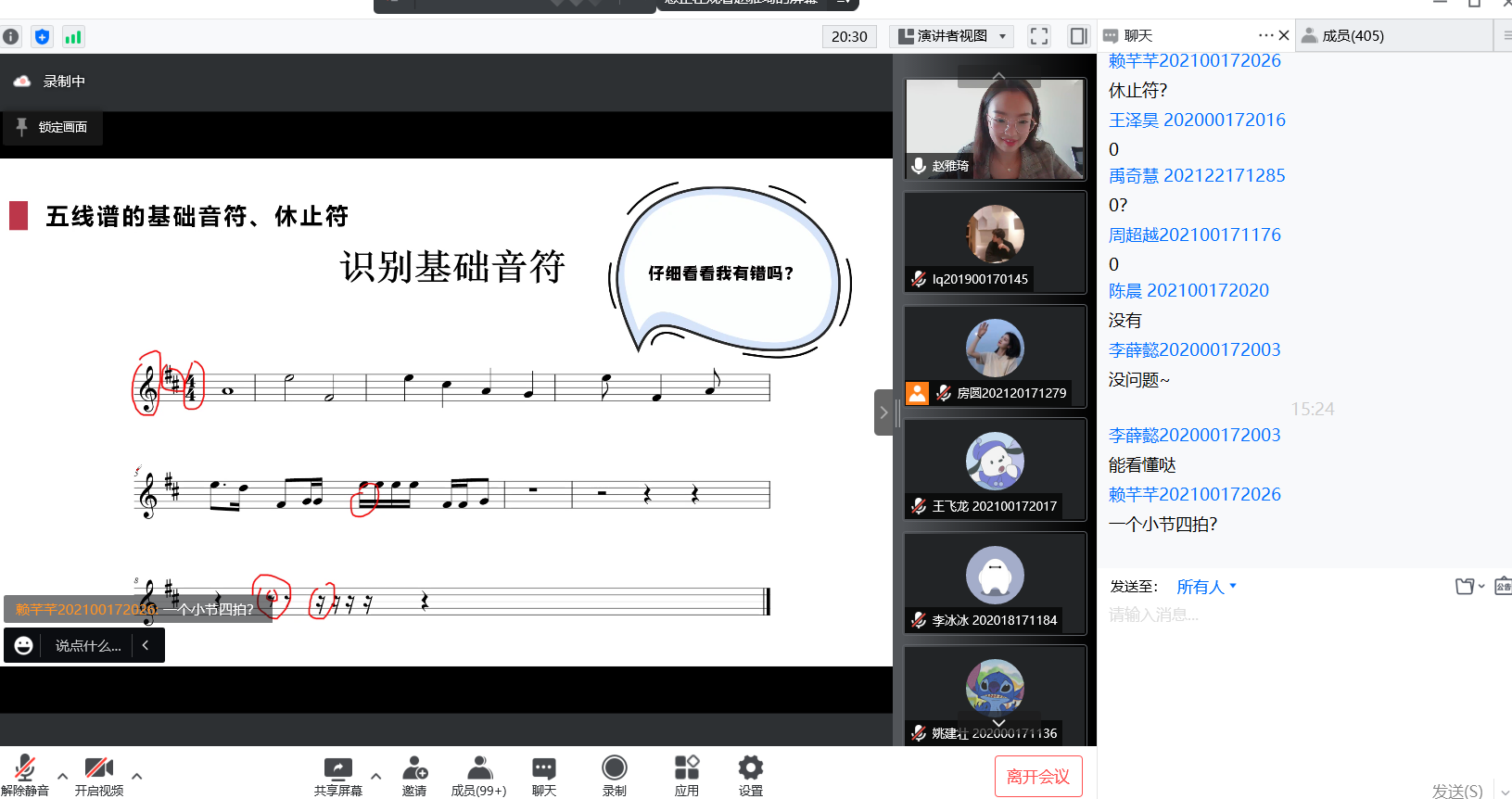The height and width of the screenshot is (799, 1512).
Task: Open the speaker view (演讲者视图) dropdown
Action: pos(952,36)
